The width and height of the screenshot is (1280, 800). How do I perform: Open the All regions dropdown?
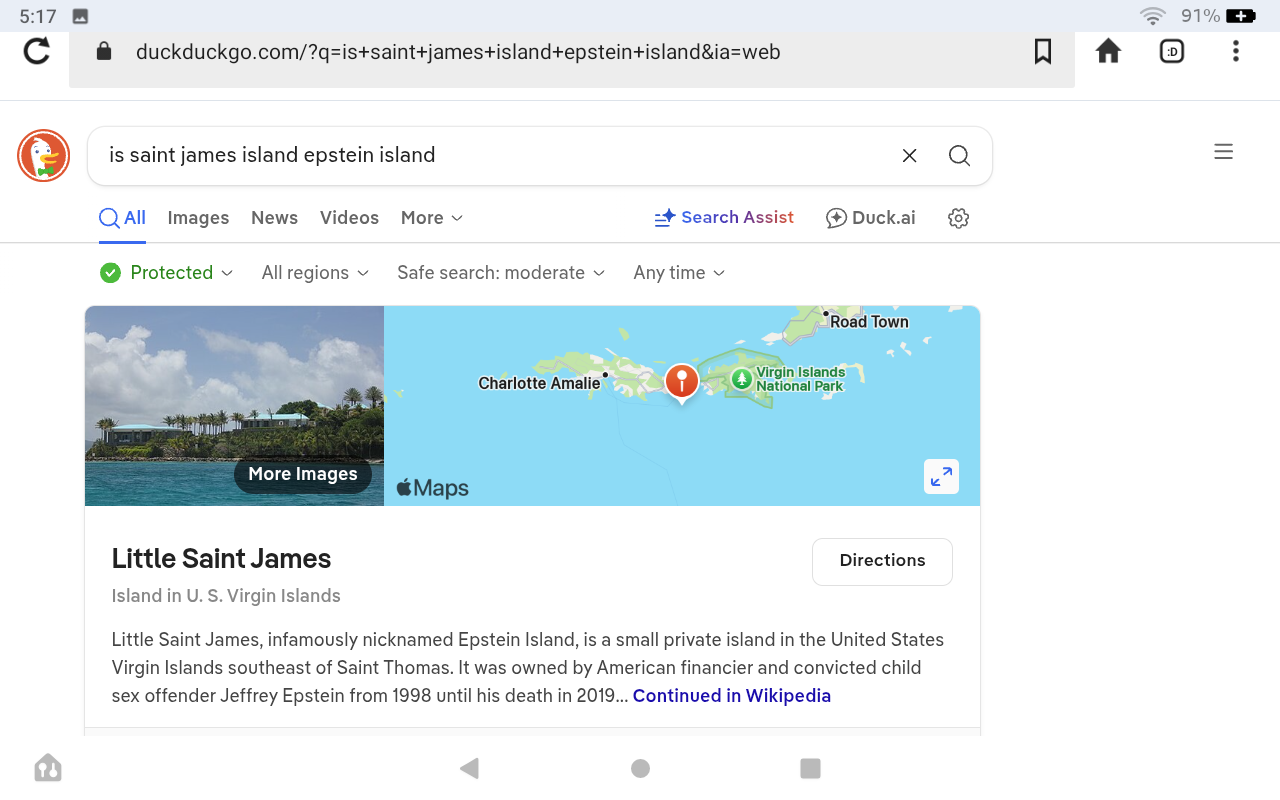[315, 273]
